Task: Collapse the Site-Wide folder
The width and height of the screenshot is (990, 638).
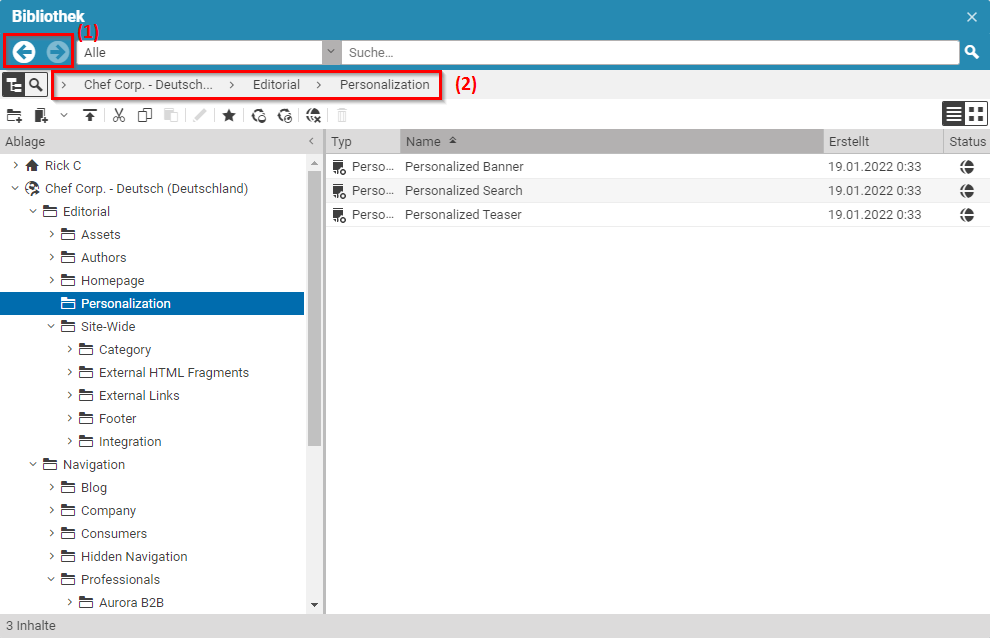Action: [52, 326]
